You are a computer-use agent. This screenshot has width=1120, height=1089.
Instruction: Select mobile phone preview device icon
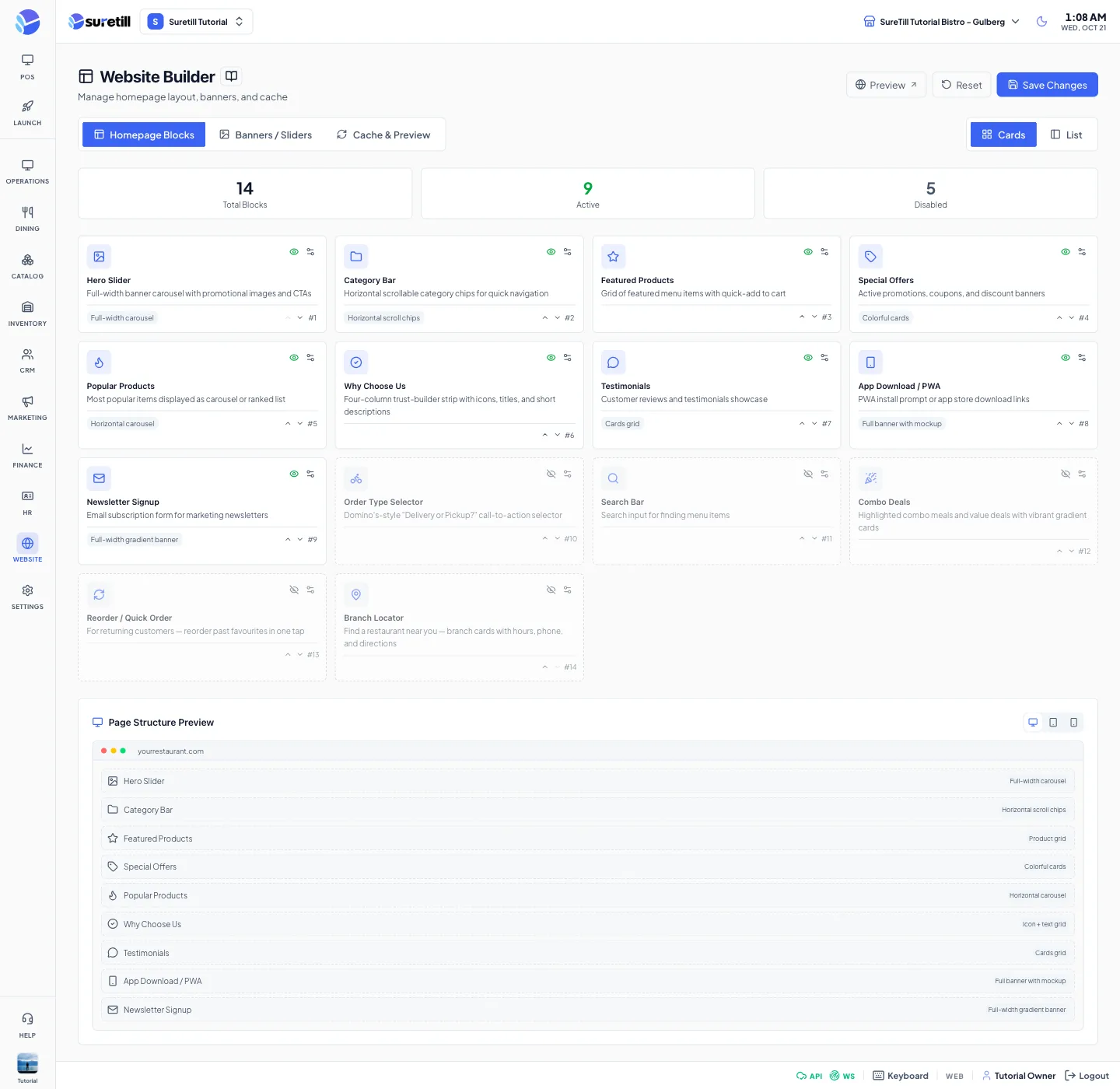point(1073,723)
